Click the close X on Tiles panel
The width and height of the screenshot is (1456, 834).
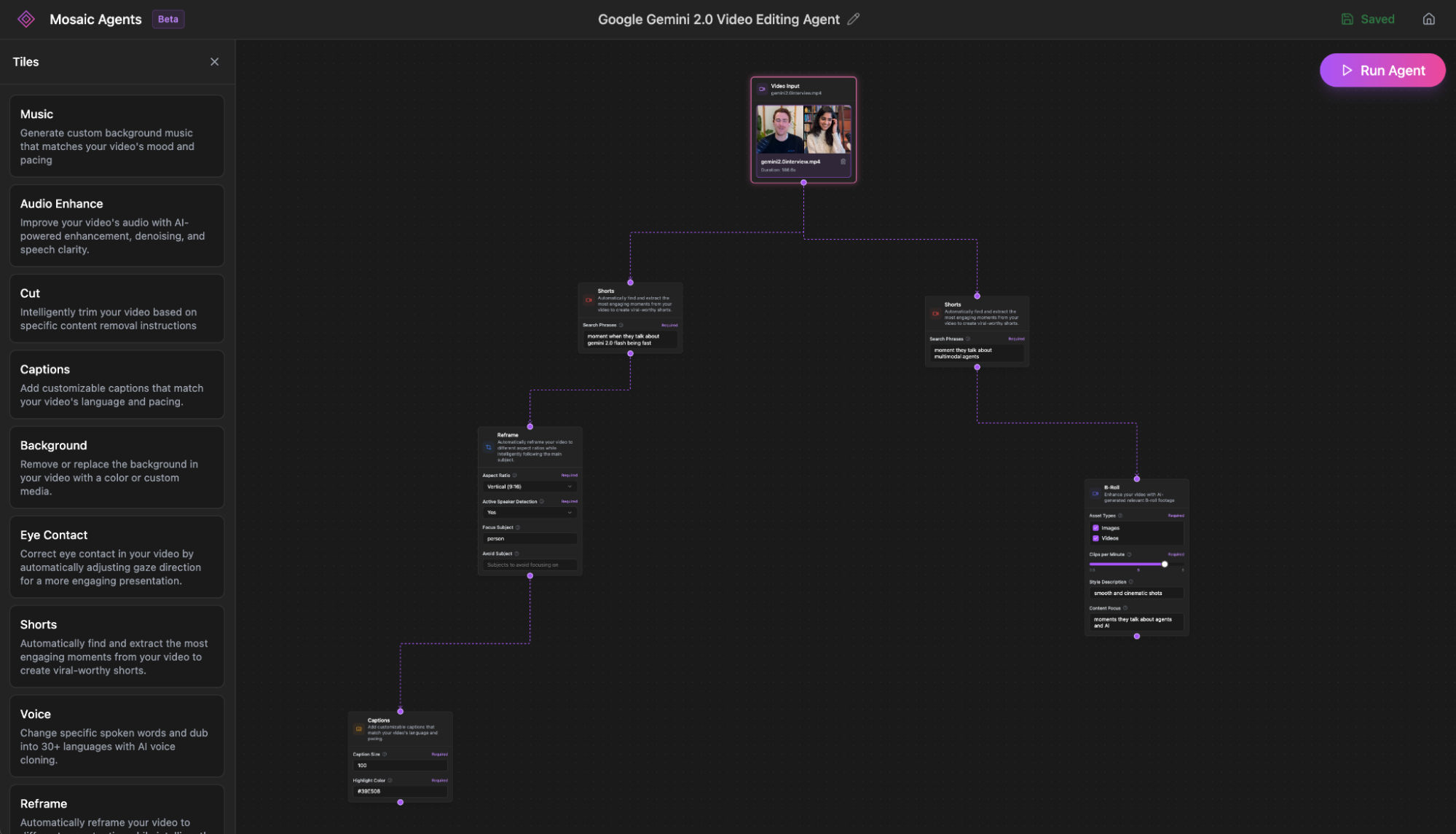214,62
